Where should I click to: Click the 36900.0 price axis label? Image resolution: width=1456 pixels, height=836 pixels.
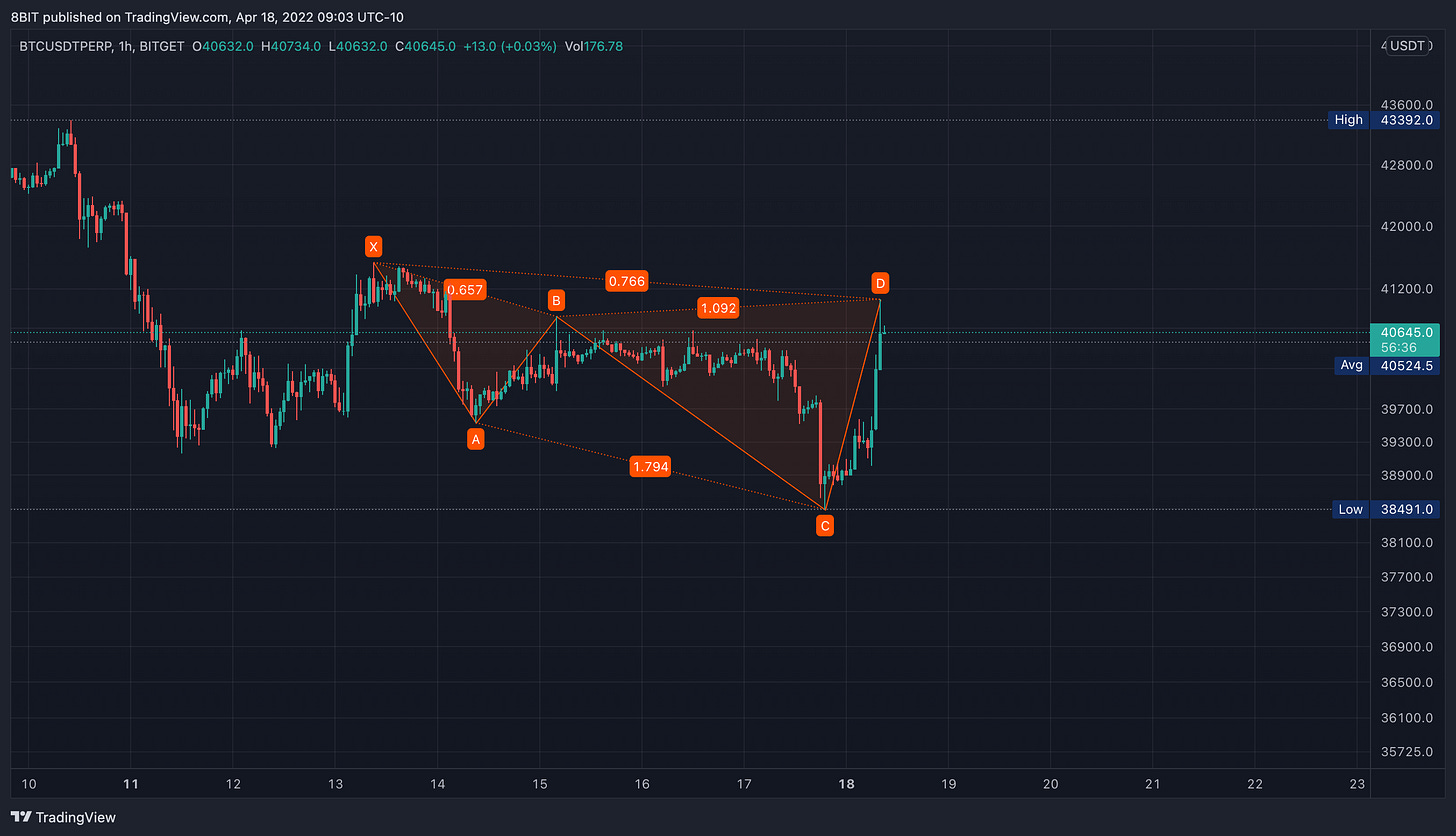coord(1407,647)
